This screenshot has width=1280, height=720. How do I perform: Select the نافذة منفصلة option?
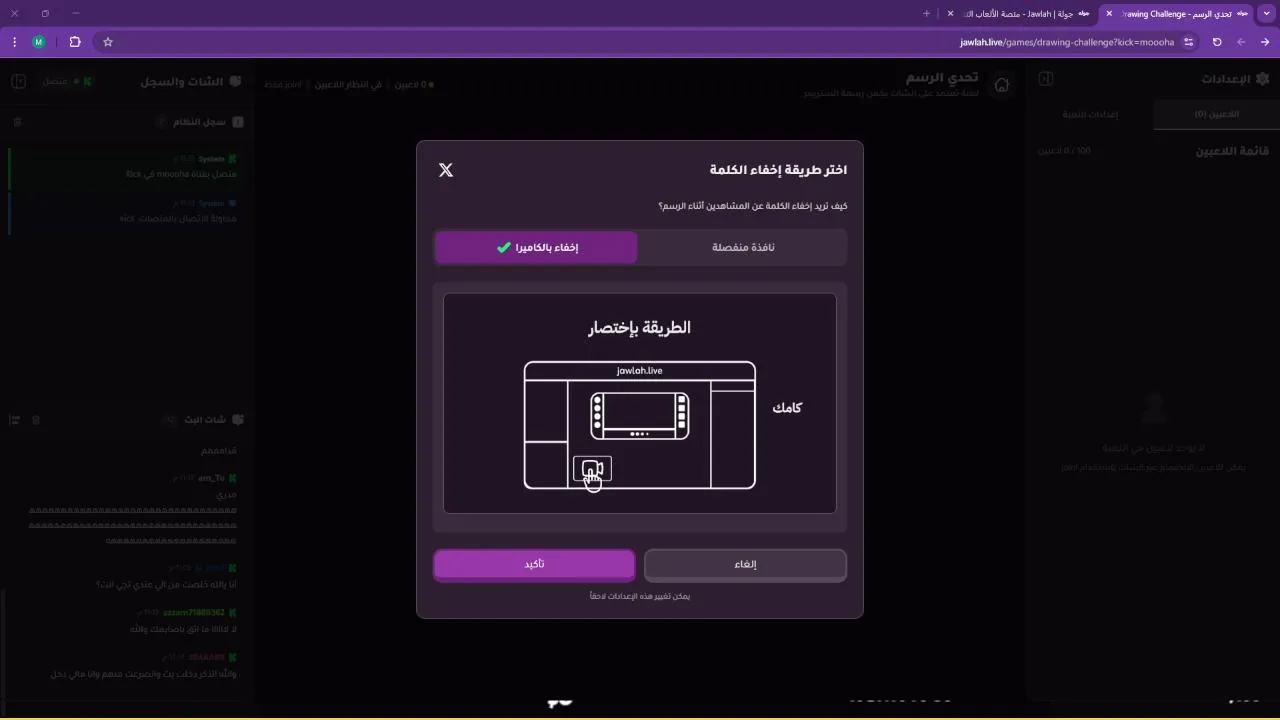(x=743, y=247)
